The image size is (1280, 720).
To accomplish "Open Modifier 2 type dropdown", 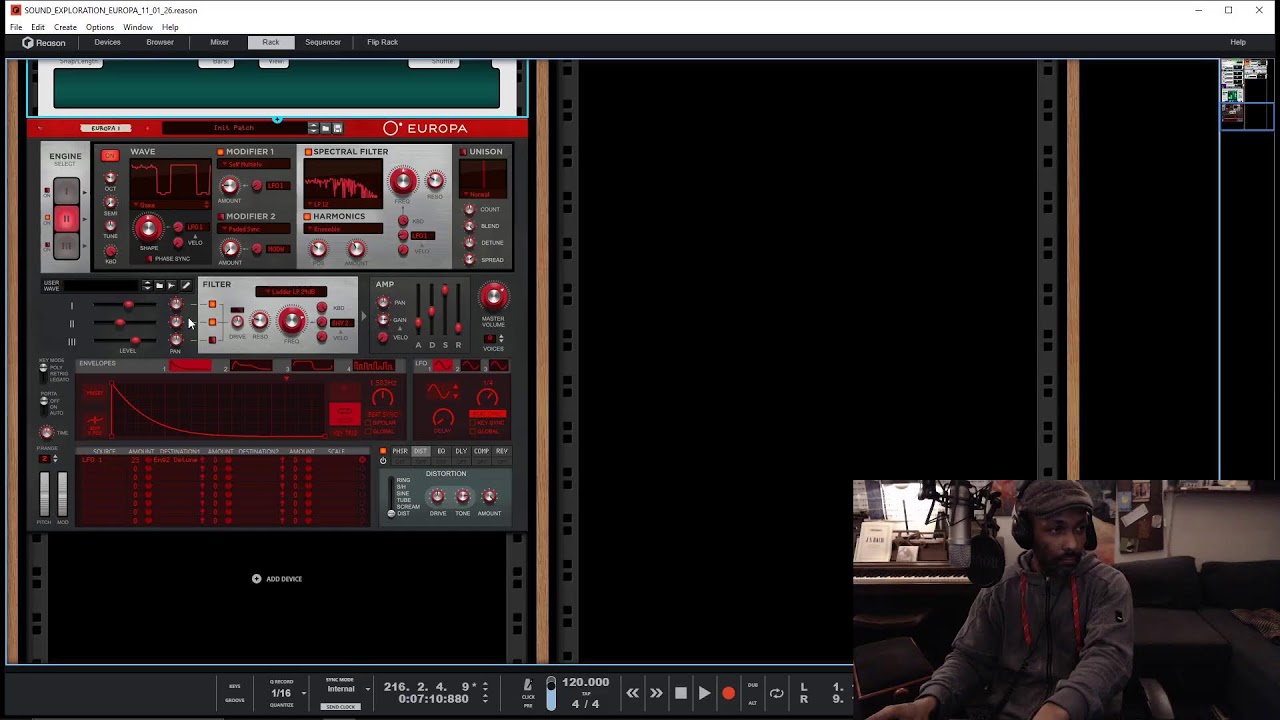I will tap(255, 229).
